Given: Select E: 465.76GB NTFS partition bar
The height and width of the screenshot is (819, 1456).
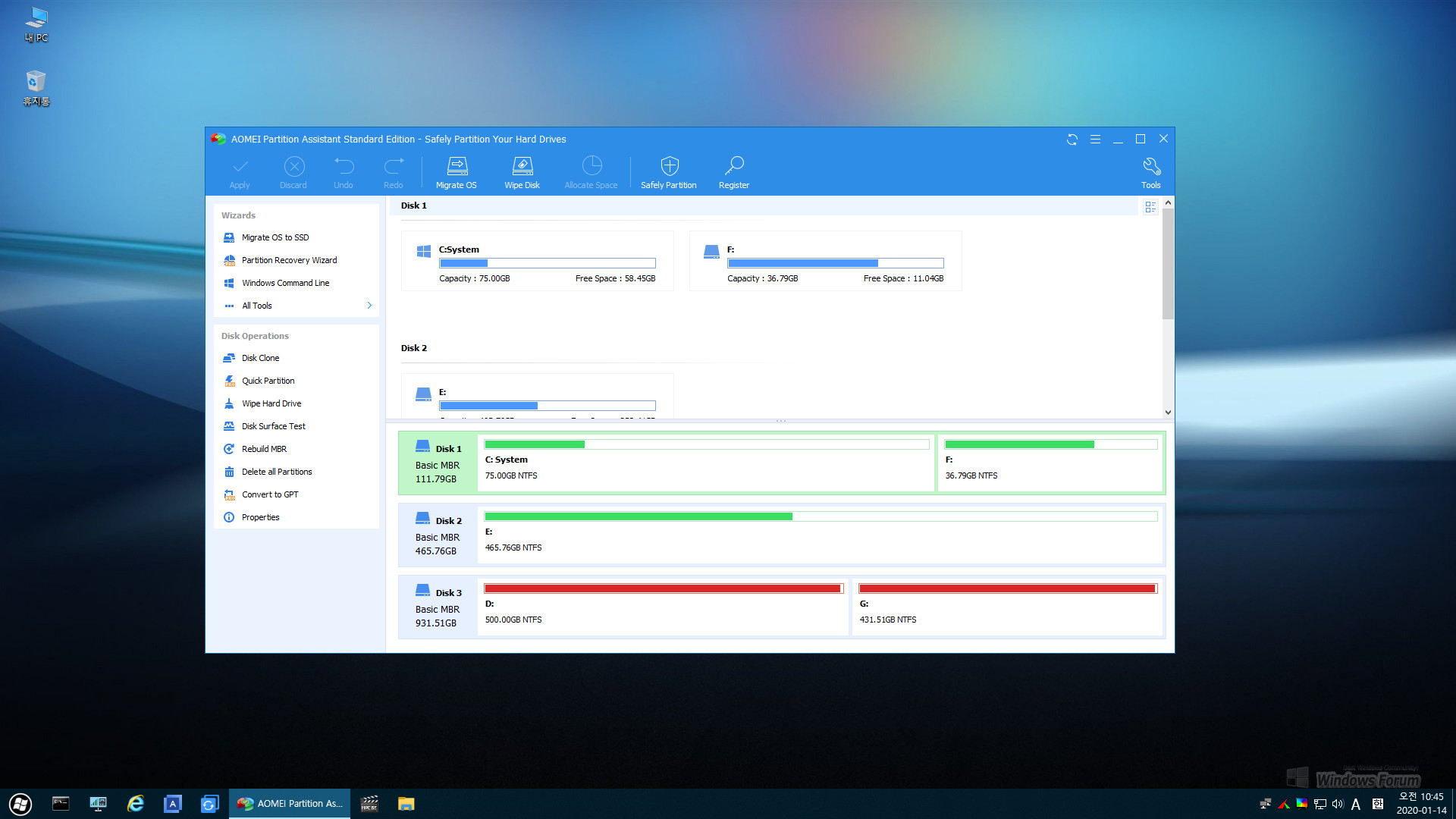Looking at the screenshot, I should point(821,535).
